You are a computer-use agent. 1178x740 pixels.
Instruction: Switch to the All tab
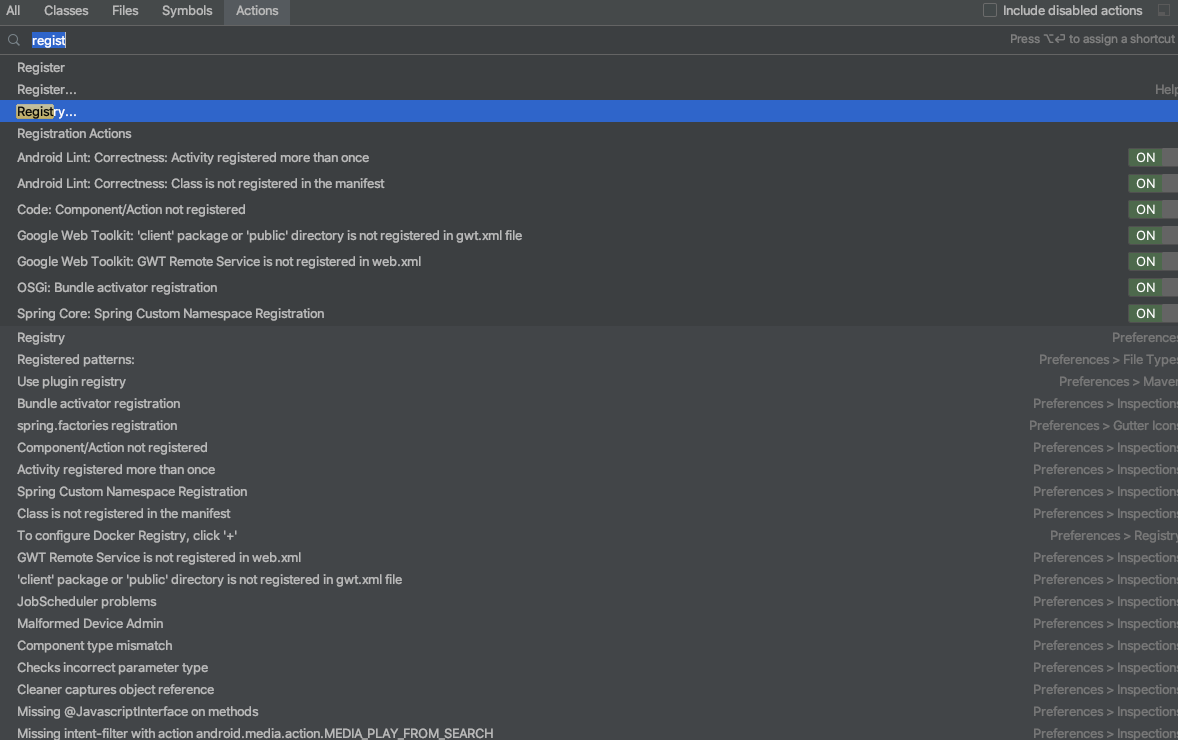pyautogui.click(x=13, y=11)
